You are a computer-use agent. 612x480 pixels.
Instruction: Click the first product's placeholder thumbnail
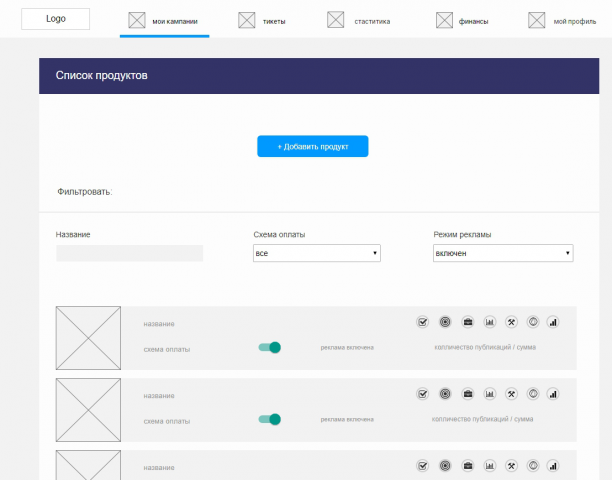pos(88,338)
